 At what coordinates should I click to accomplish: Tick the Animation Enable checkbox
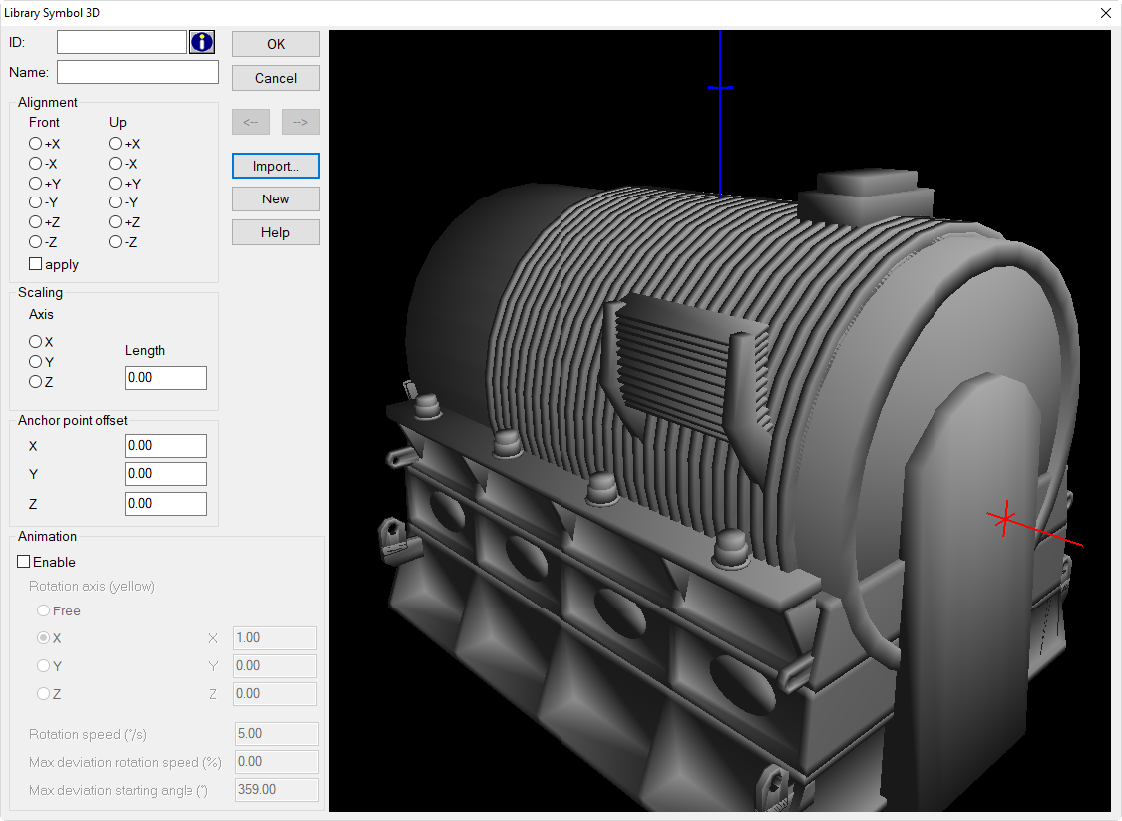(x=24, y=562)
